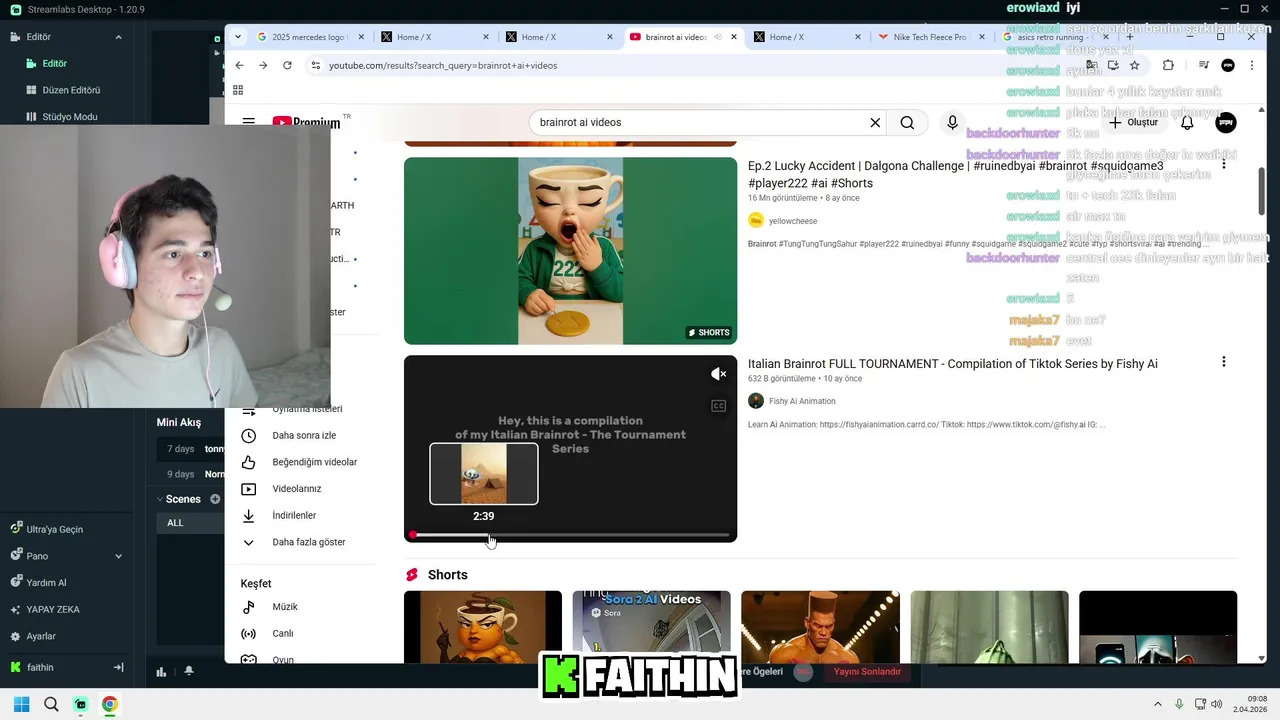Bookmark this page with star icon

pos(1134,65)
